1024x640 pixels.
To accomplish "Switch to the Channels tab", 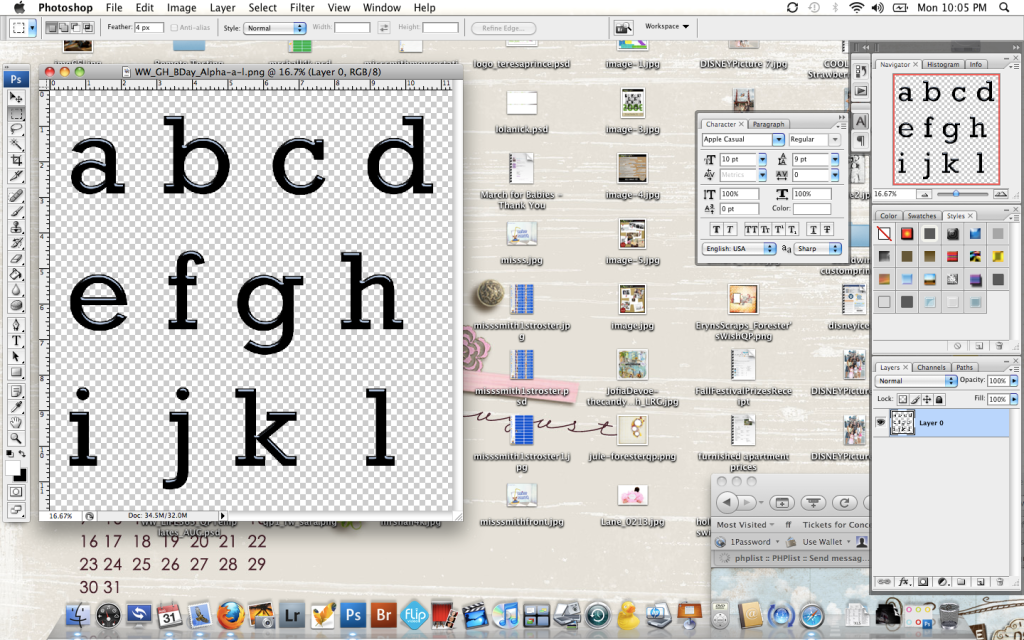I will click(931, 368).
